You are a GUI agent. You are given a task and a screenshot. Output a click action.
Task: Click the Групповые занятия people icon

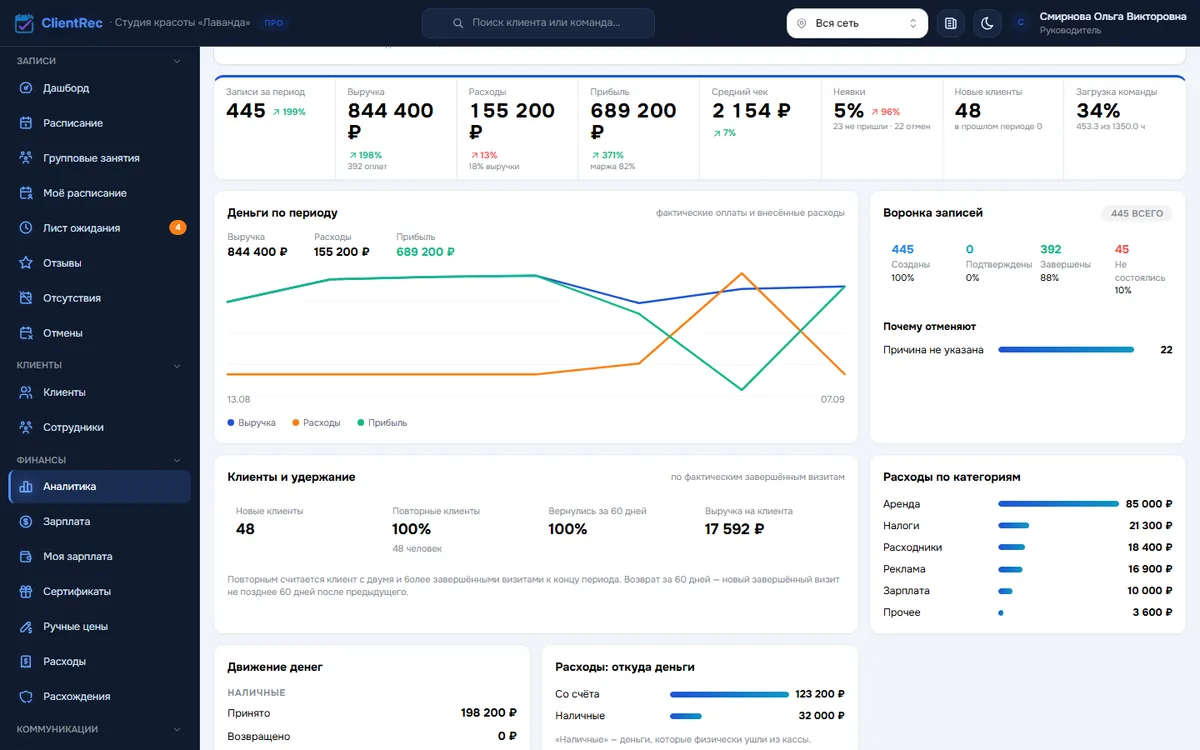point(26,158)
